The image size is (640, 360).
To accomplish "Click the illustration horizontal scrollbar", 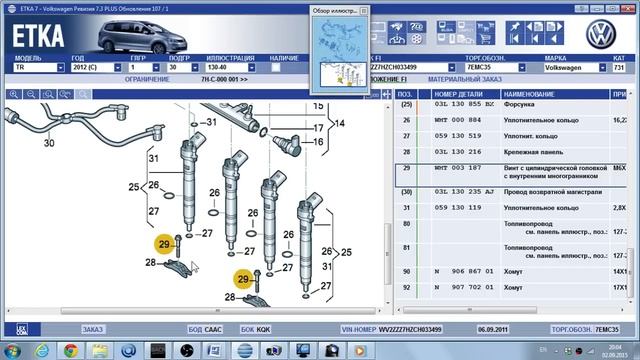I will [218, 311].
